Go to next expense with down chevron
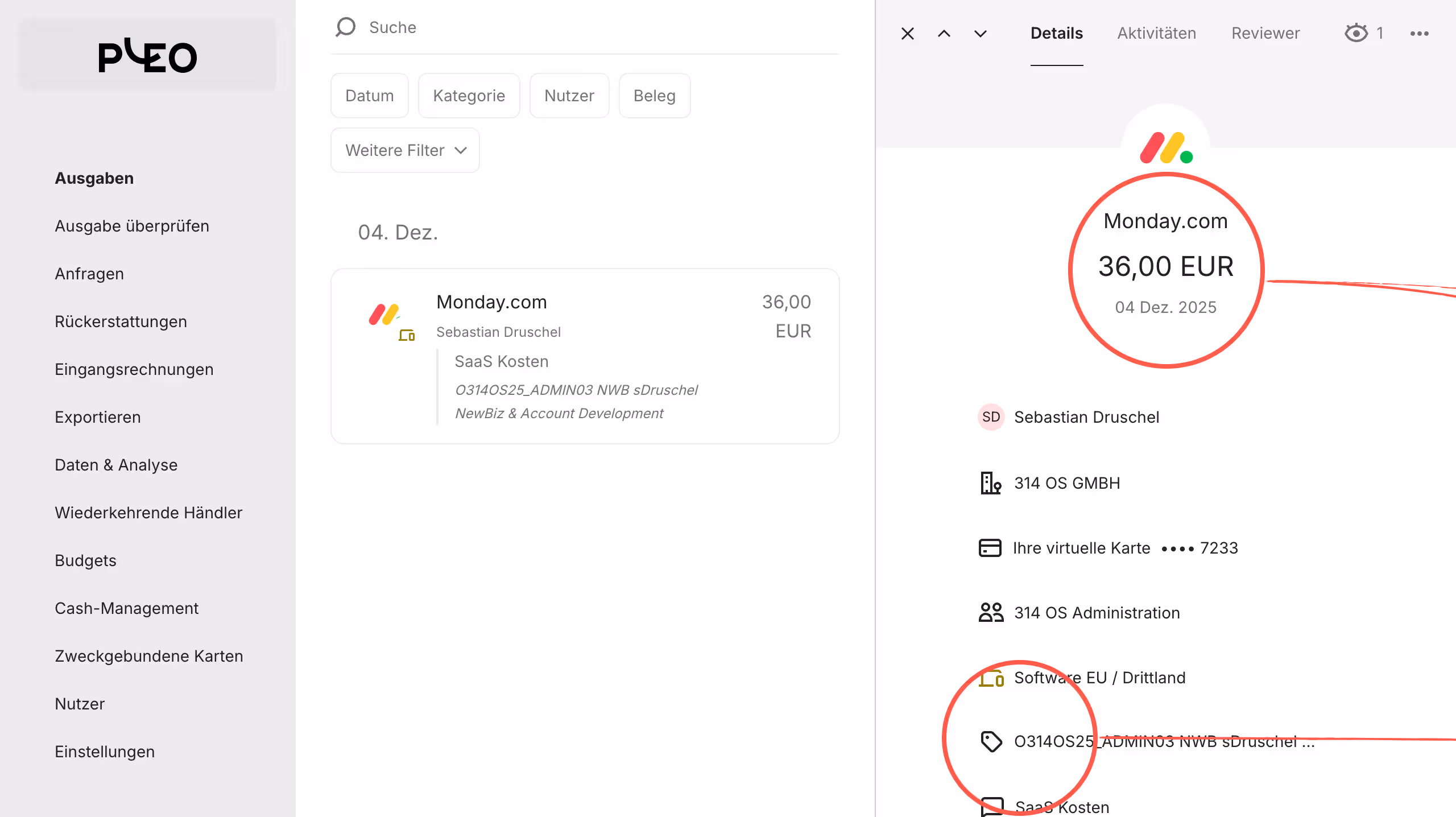 pos(980,34)
